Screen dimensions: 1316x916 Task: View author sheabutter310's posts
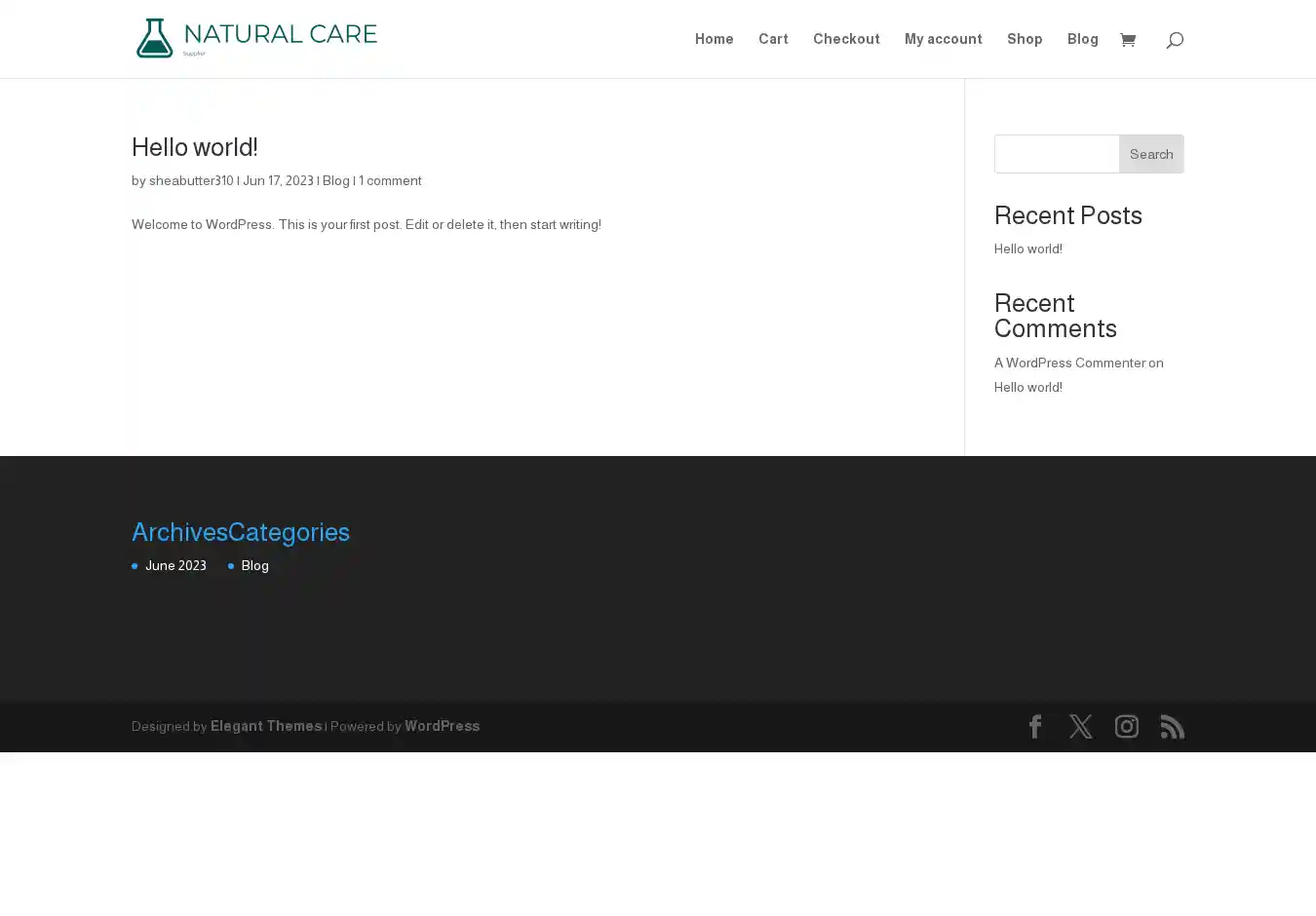tap(191, 180)
